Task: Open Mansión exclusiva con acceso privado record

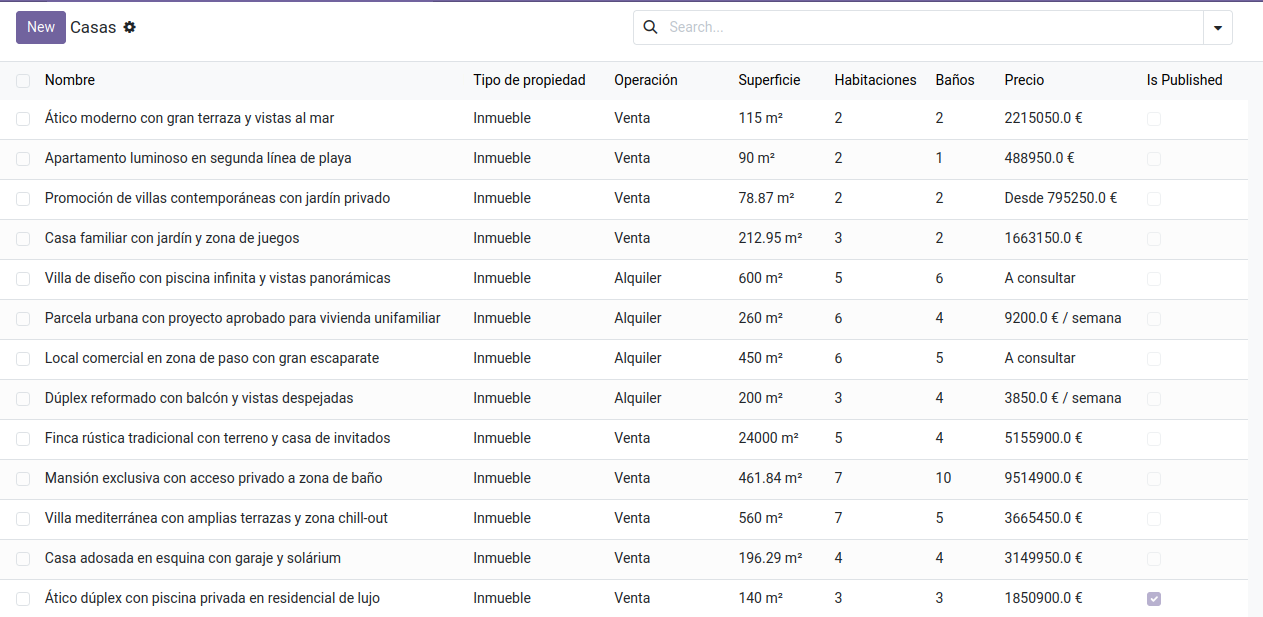Action: click(213, 478)
